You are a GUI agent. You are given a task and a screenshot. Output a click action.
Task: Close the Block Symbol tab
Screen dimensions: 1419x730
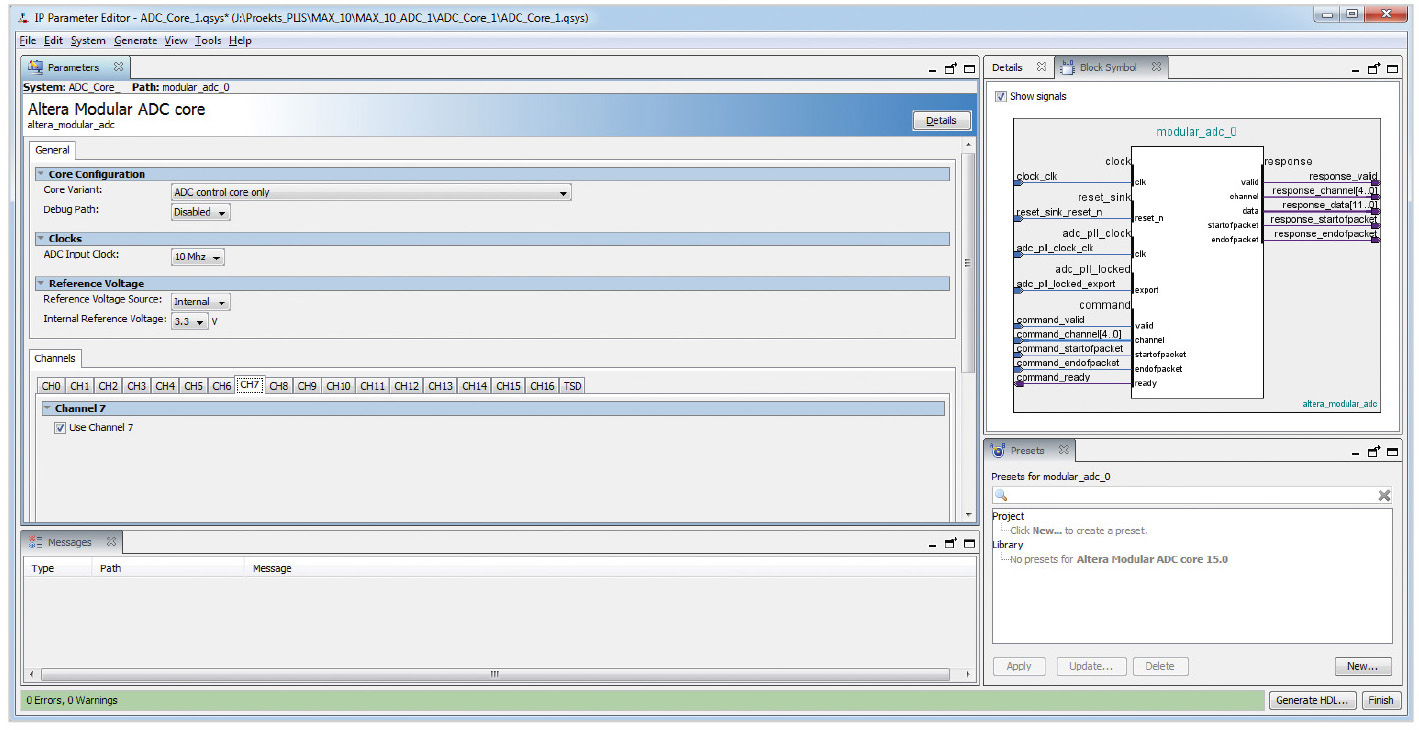click(1156, 67)
